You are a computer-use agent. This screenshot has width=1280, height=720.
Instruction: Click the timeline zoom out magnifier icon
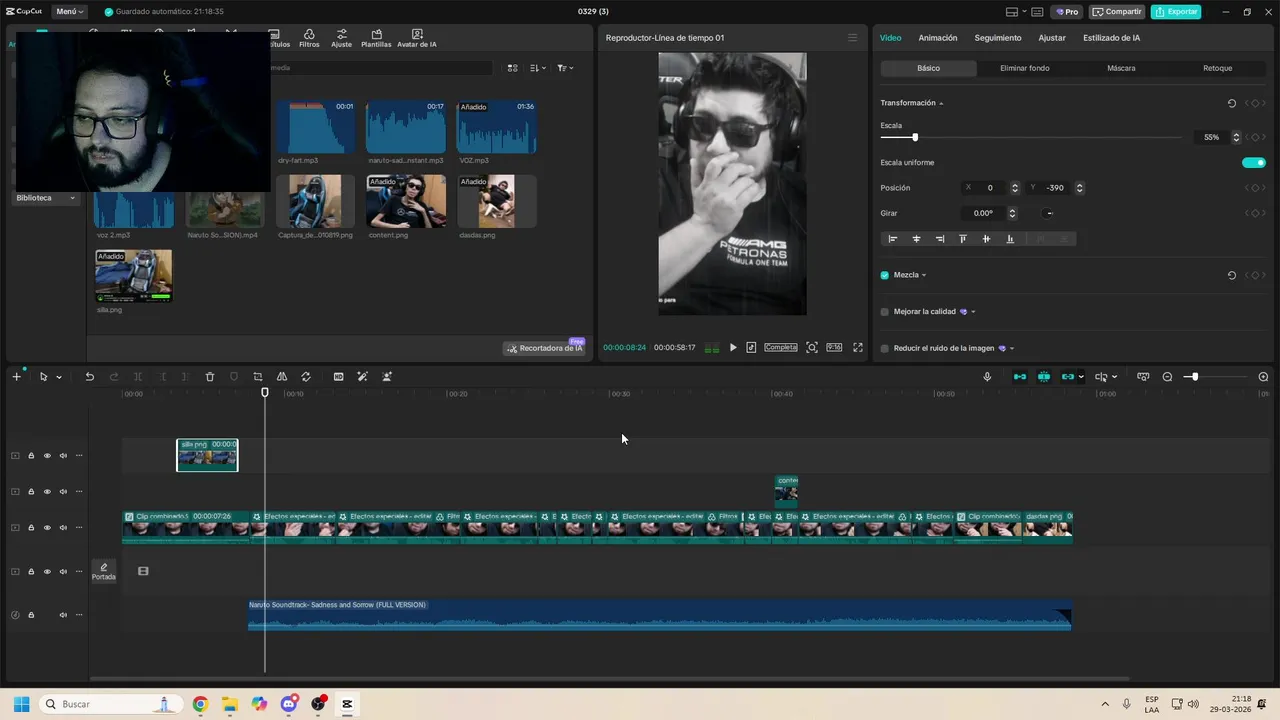(x=1167, y=377)
